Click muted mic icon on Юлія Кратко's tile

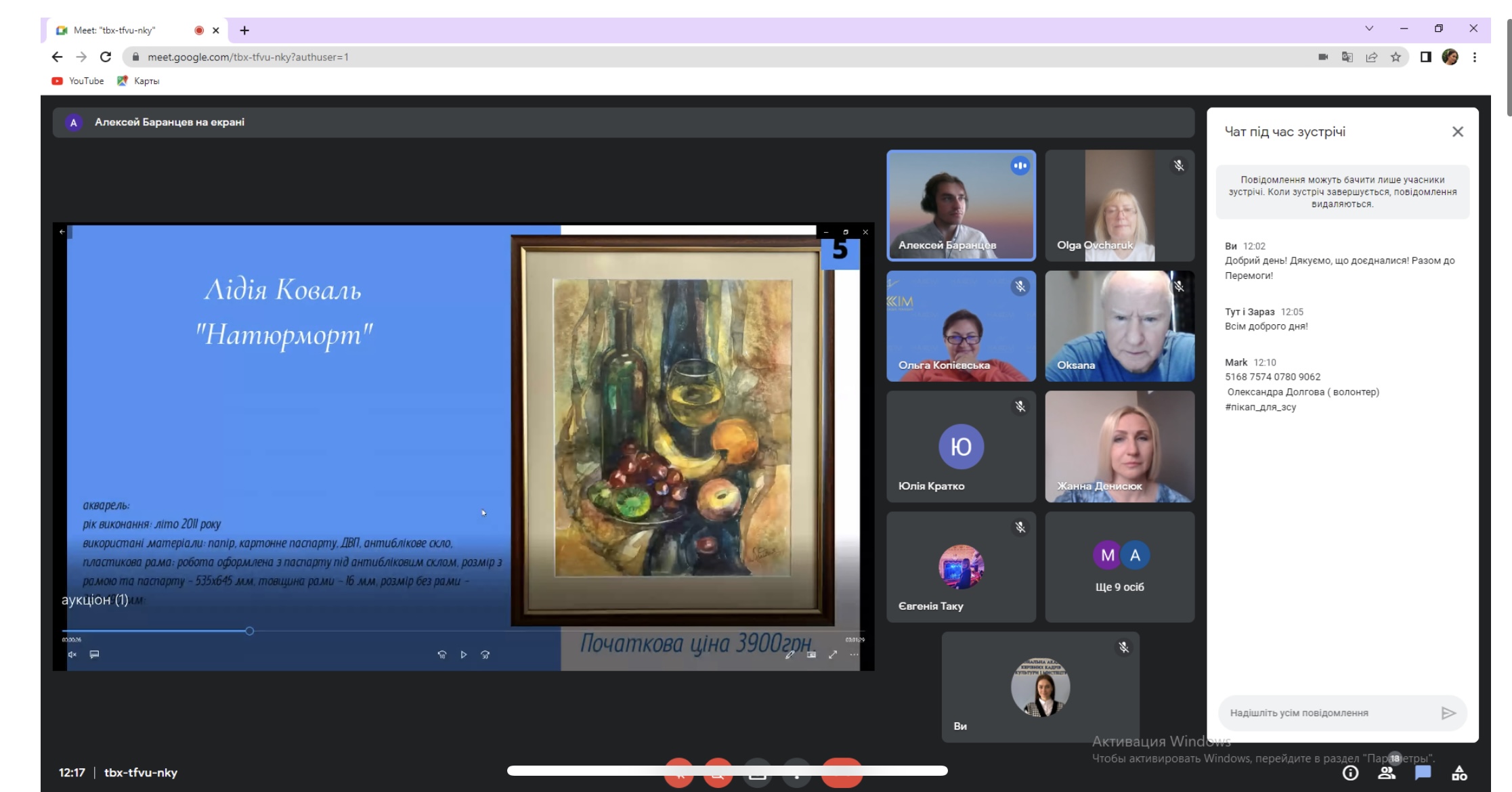(x=1020, y=406)
